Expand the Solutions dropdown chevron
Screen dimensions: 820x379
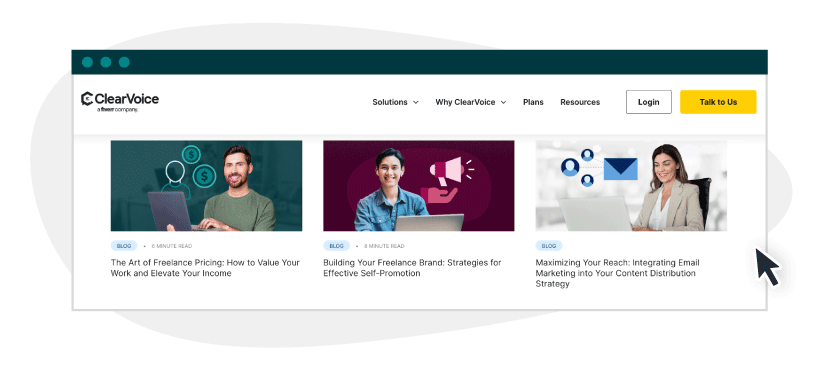pyautogui.click(x=416, y=102)
